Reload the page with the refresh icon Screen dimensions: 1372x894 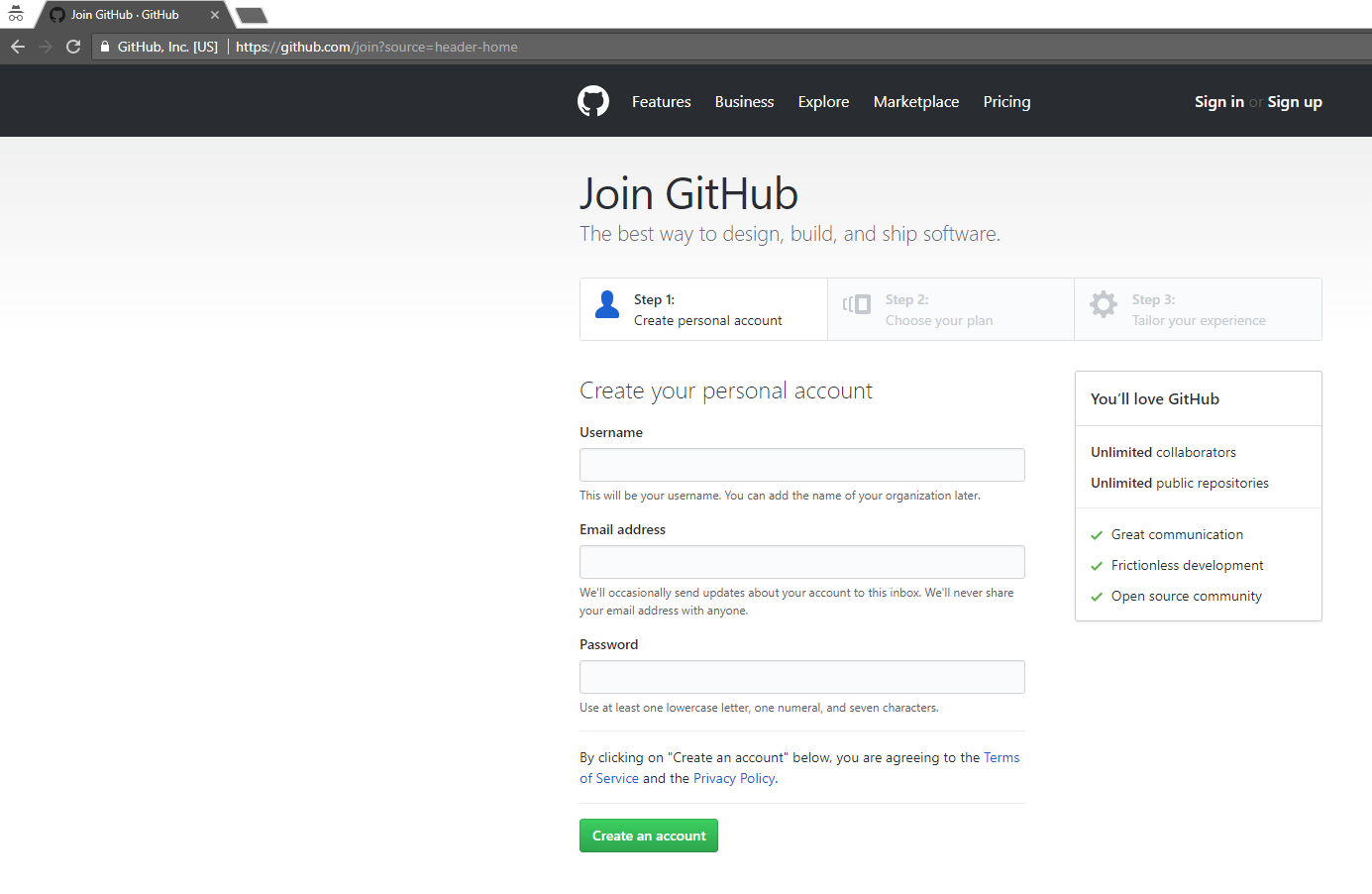tap(73, 47)
